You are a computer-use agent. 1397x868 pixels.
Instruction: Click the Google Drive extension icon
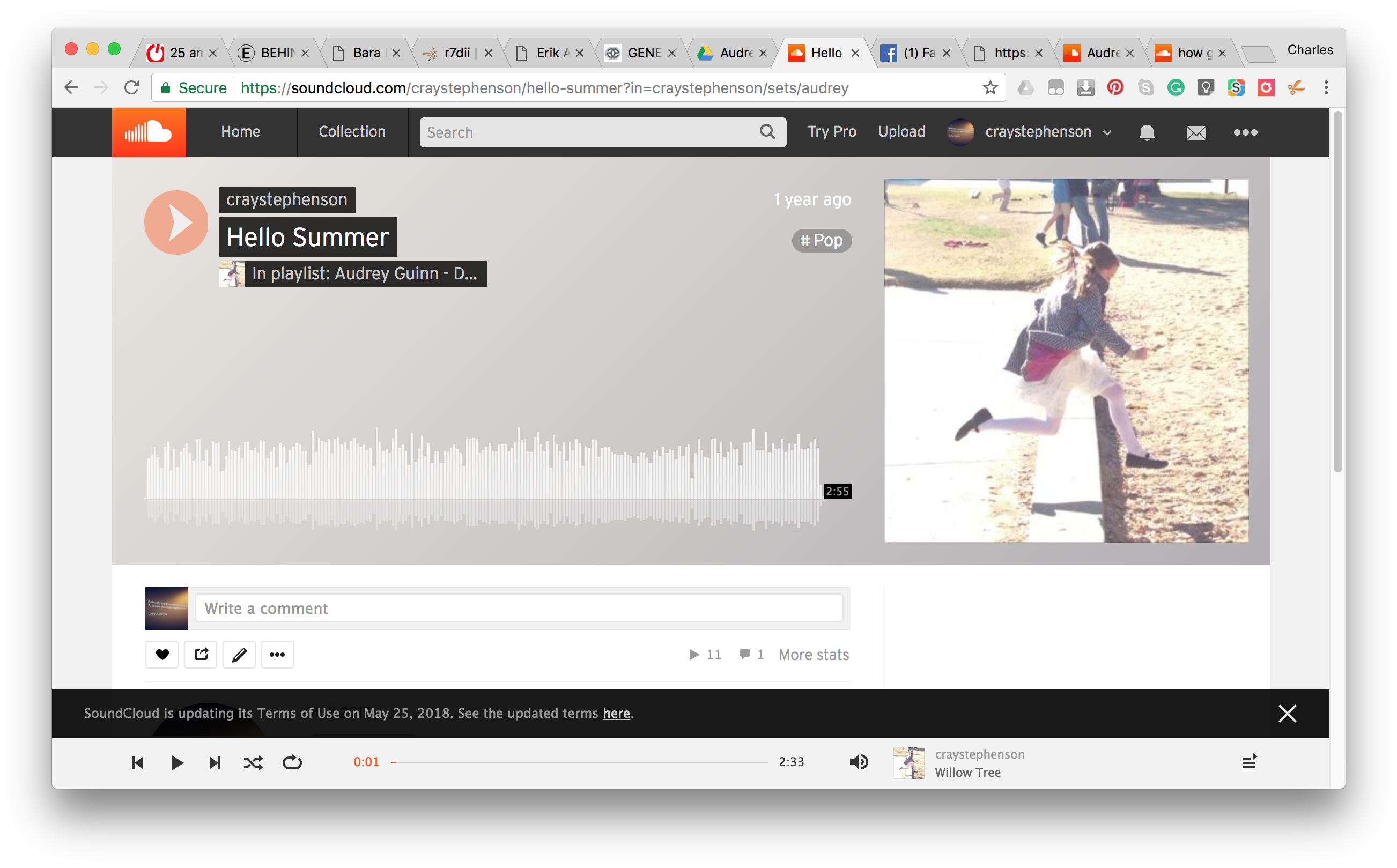[1025, 88]
